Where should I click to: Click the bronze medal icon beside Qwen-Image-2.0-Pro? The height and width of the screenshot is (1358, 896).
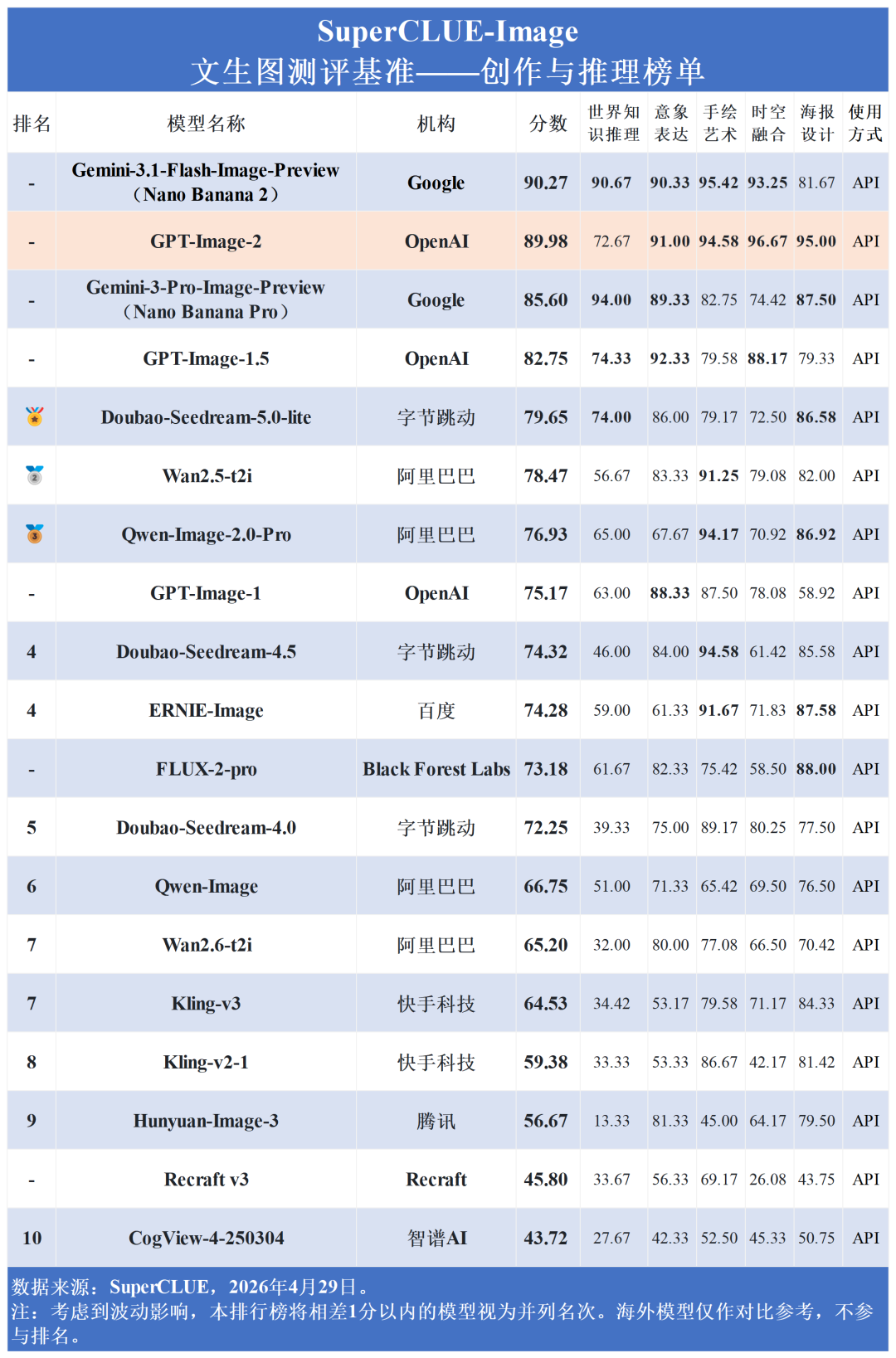(34, 534)
